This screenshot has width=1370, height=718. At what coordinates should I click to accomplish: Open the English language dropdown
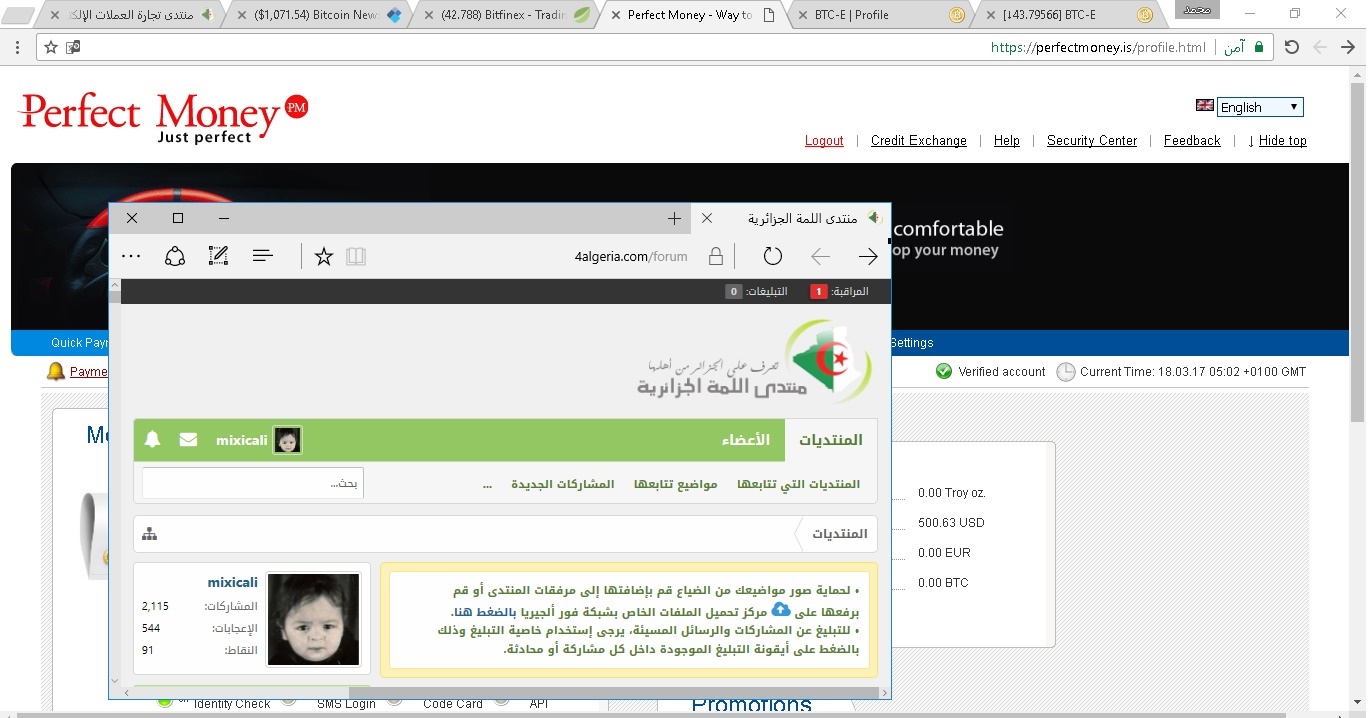pos(1260,107)
